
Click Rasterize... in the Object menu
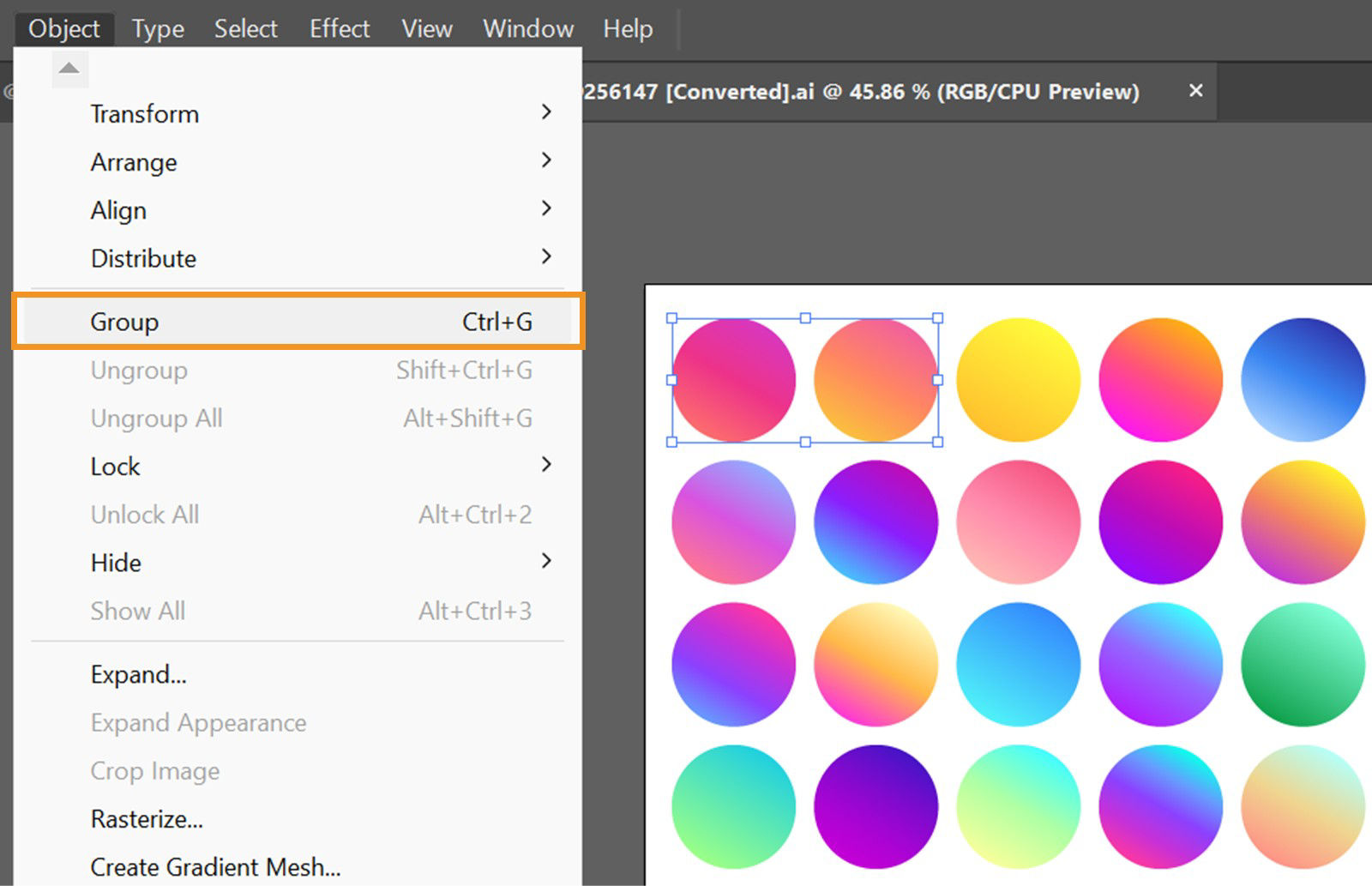pos(147,819)
